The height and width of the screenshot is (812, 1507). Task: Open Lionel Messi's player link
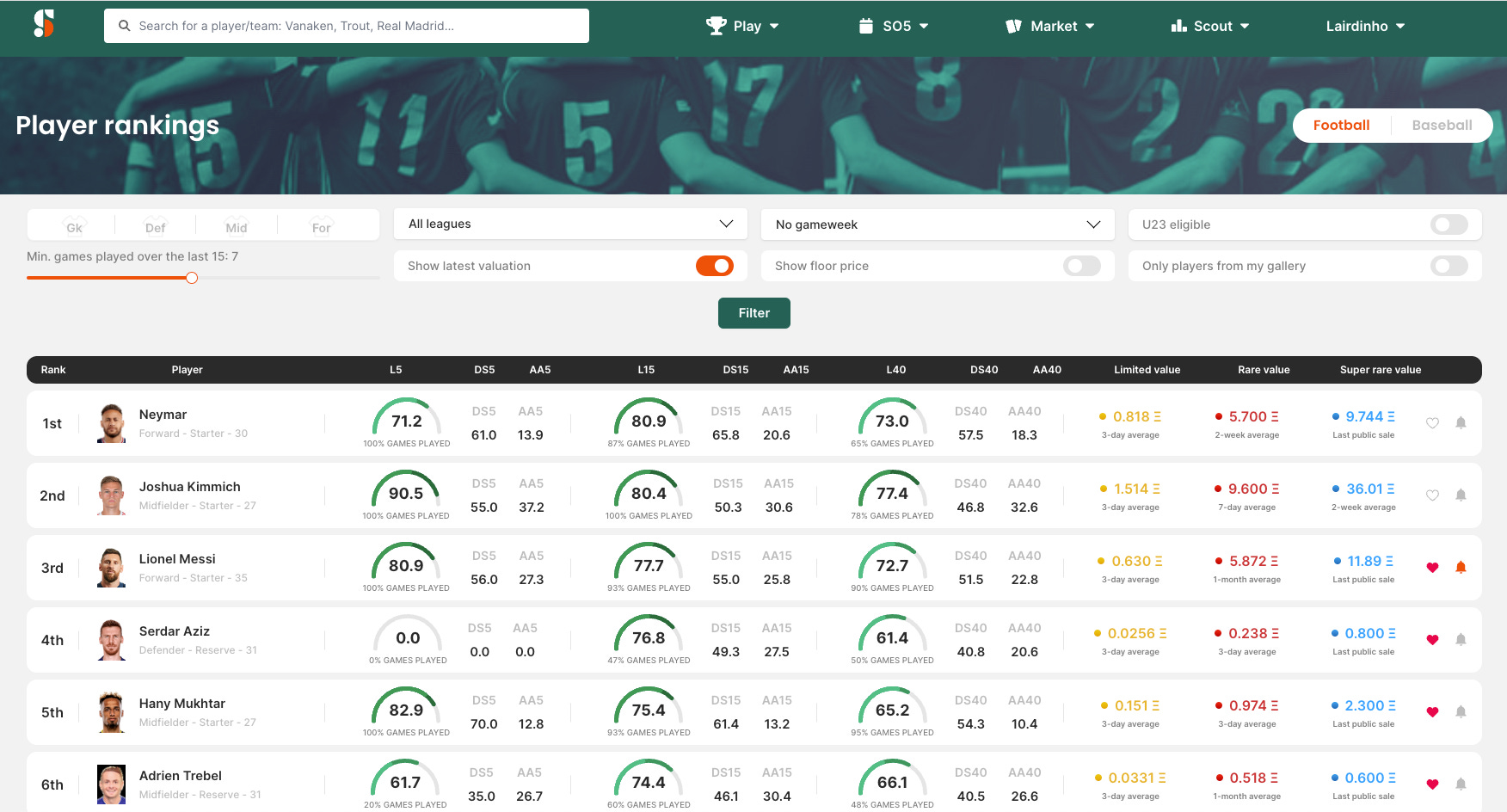[x=177, y=559]
